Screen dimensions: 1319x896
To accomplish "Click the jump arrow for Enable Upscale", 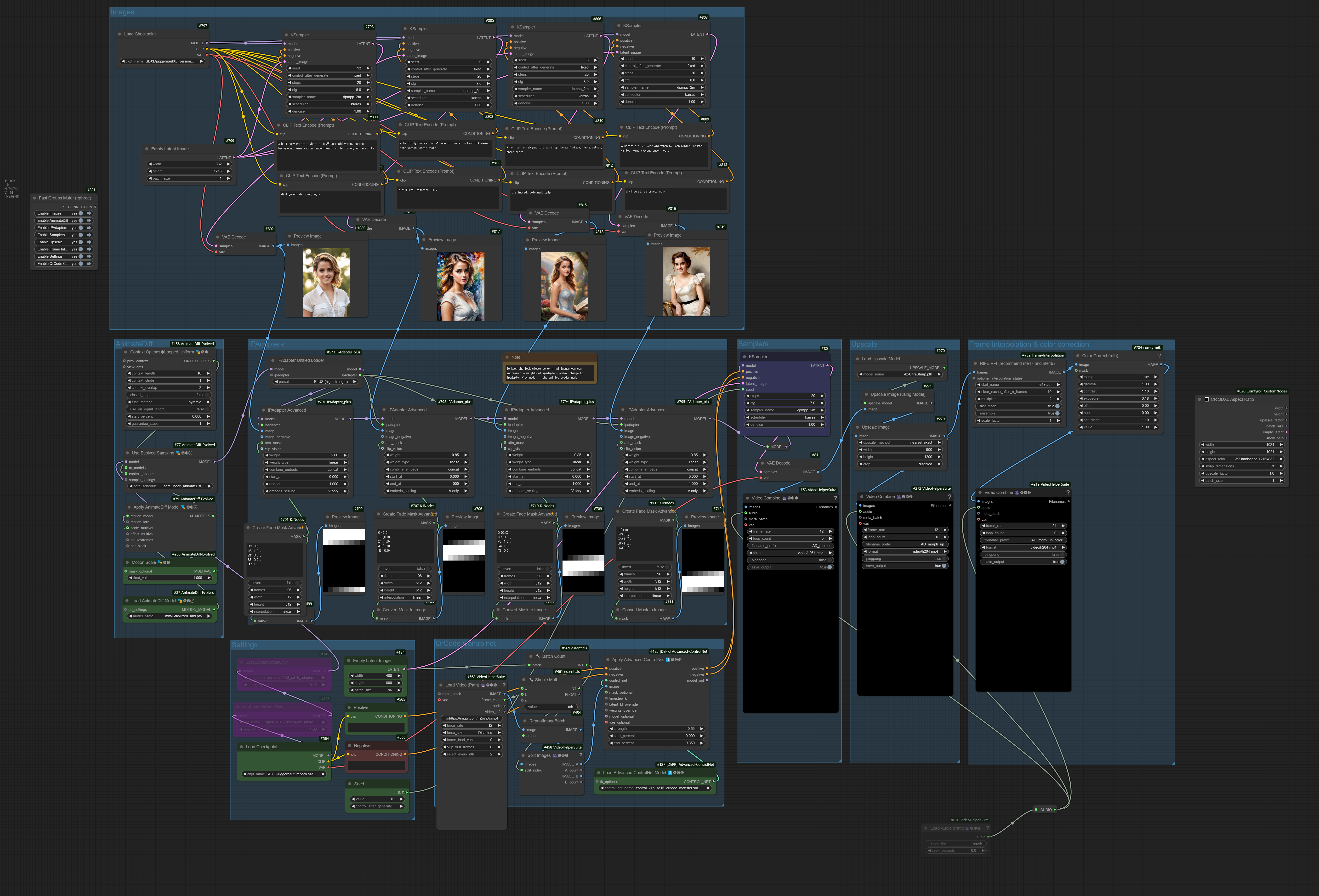I will click(89, 242).
